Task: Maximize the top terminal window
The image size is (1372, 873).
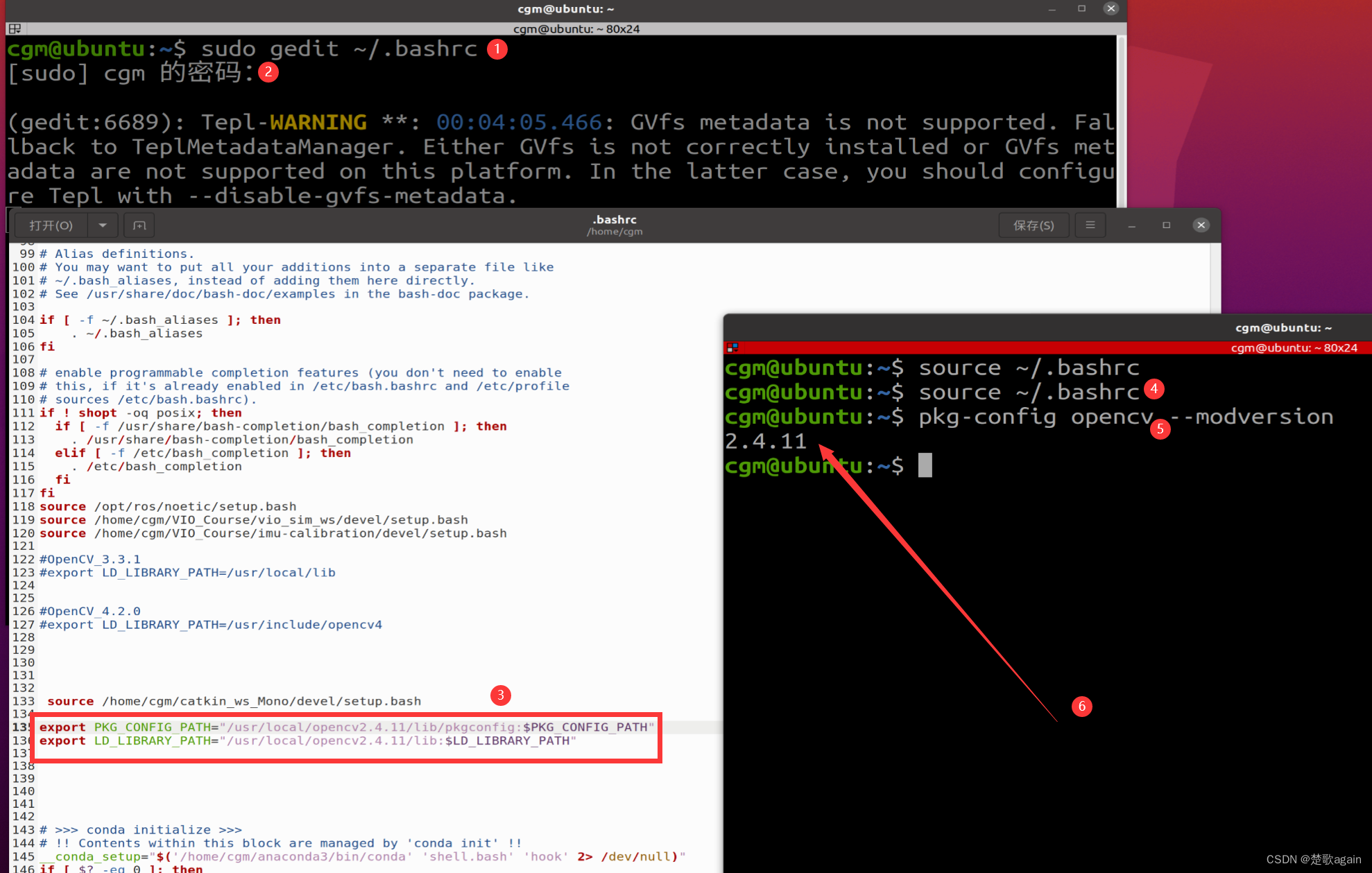Action: point(1081,9)
